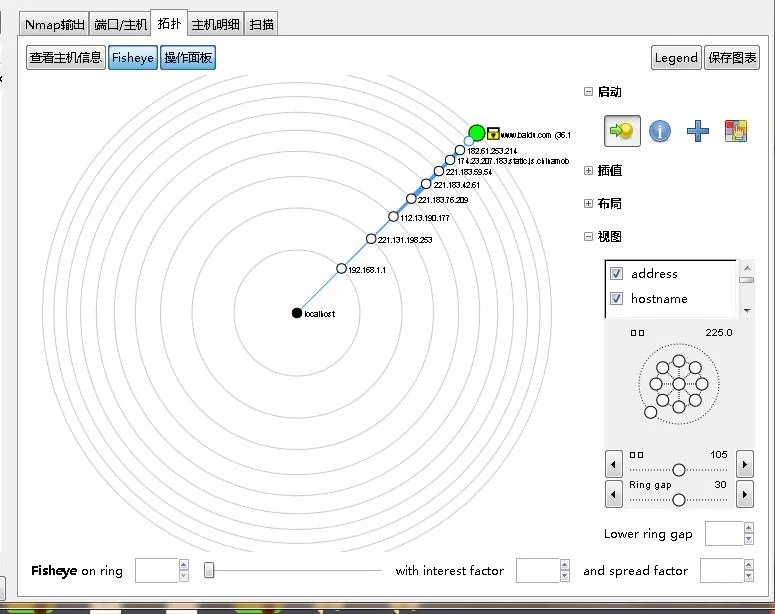The height and width of the screenshot is (614, 775).
Task: Collapse the 视图 section
Action: 588,236
